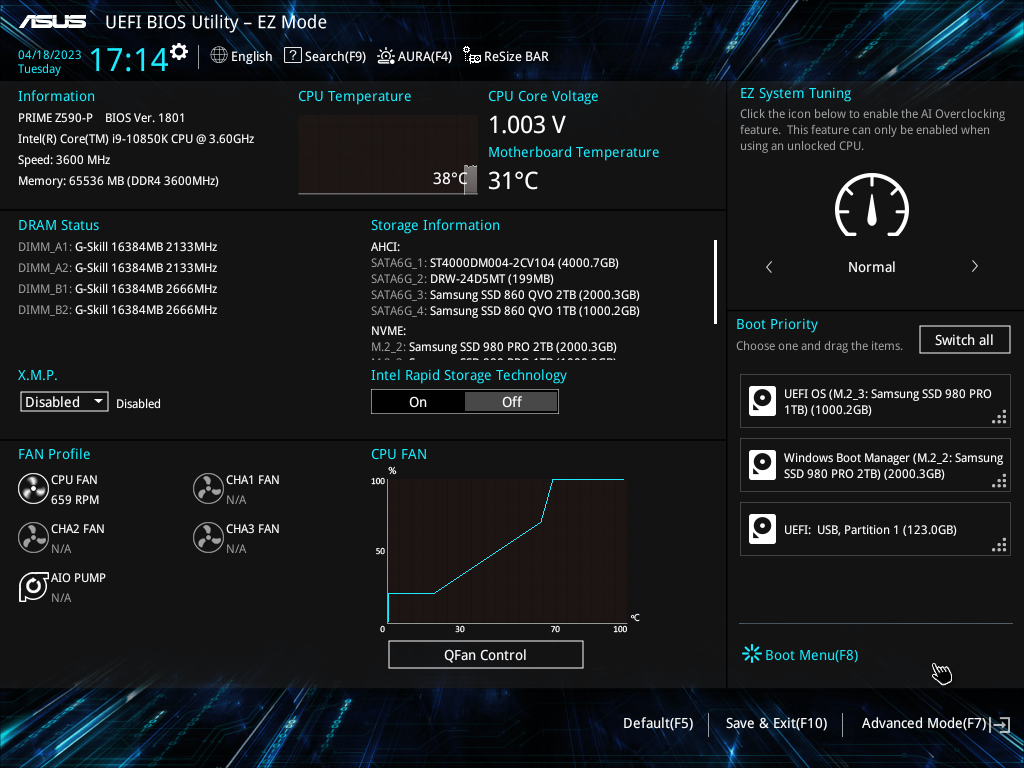
Task: Click DIMM_A1 G-Skill 16384MB 2133MHz row
Action: [x=118, y=247]
